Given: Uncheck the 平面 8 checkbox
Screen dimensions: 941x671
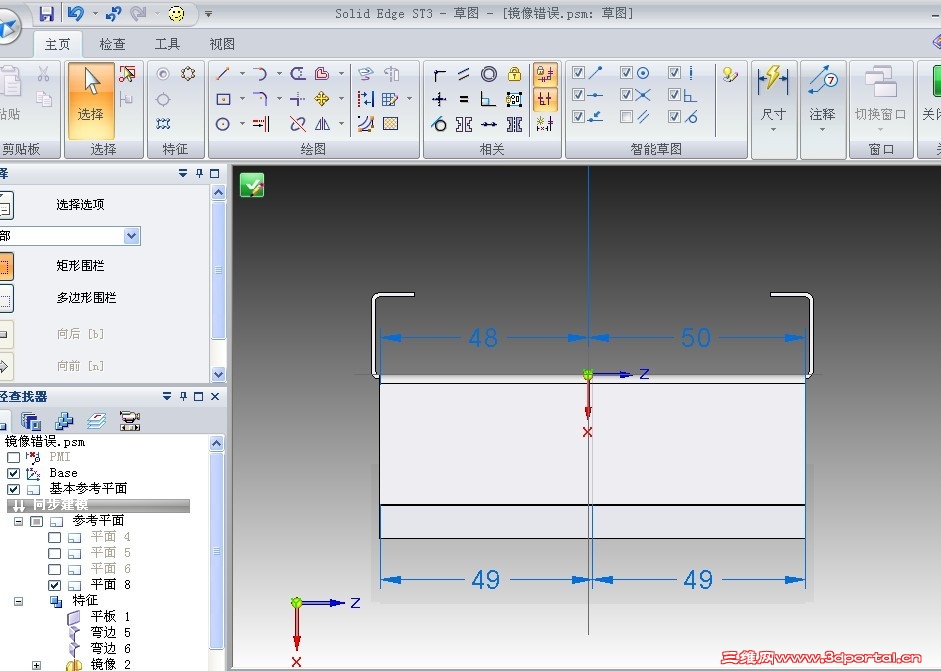Looking at the screenshot, I should pos(54,585).
